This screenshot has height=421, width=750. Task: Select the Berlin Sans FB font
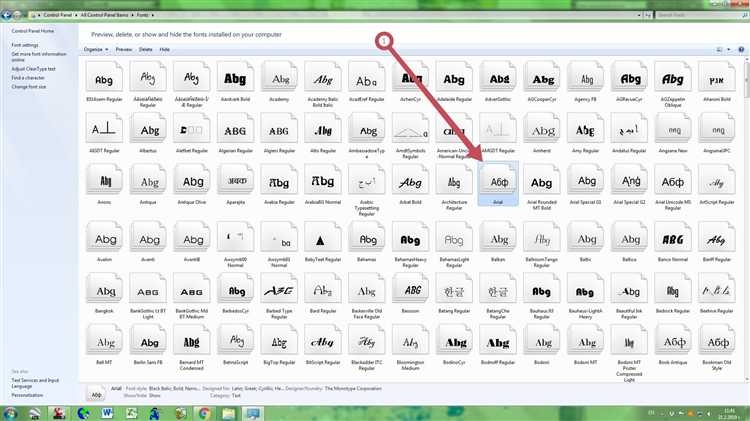148,343
